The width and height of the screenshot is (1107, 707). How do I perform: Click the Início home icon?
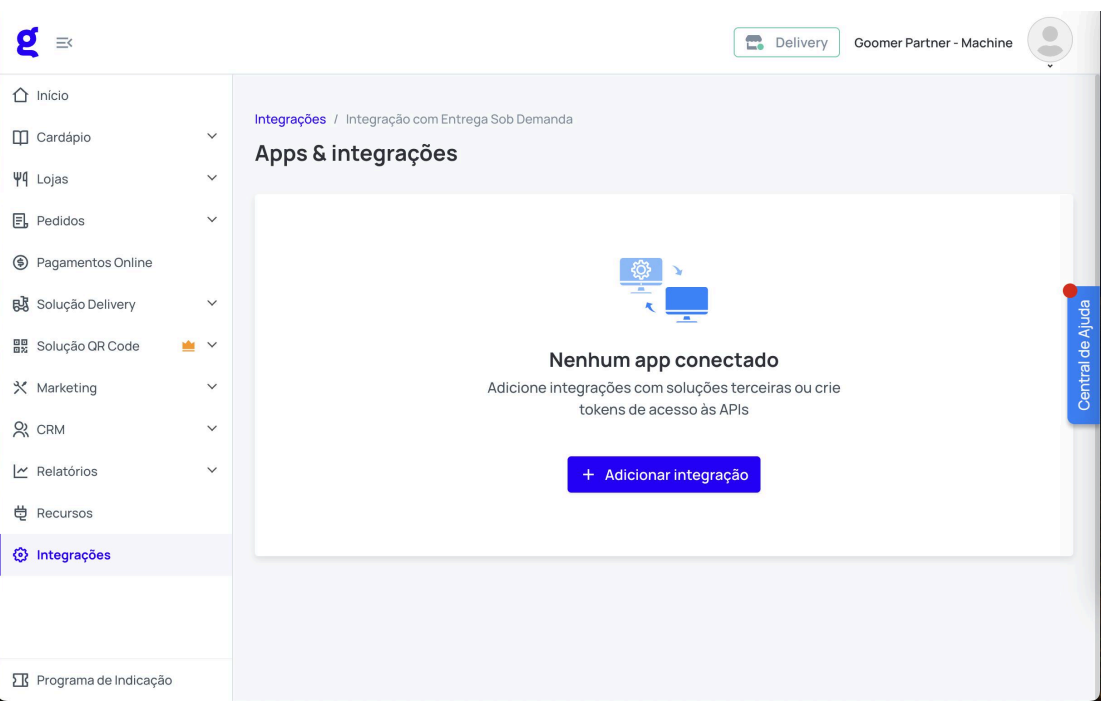20,96
